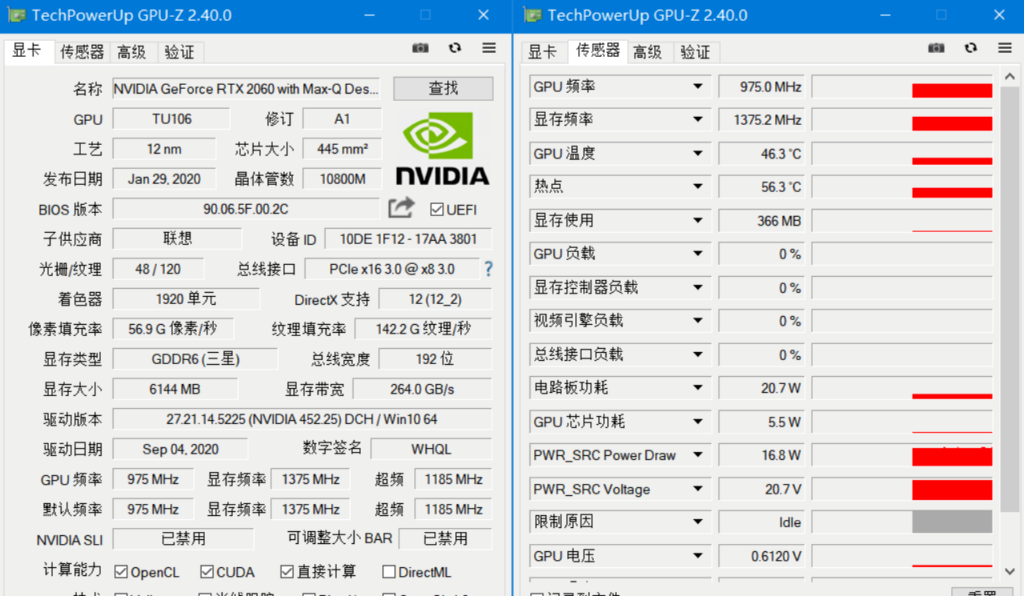
Task: Switch to 显卡 tab in left window
Action: tap(27, 51)
